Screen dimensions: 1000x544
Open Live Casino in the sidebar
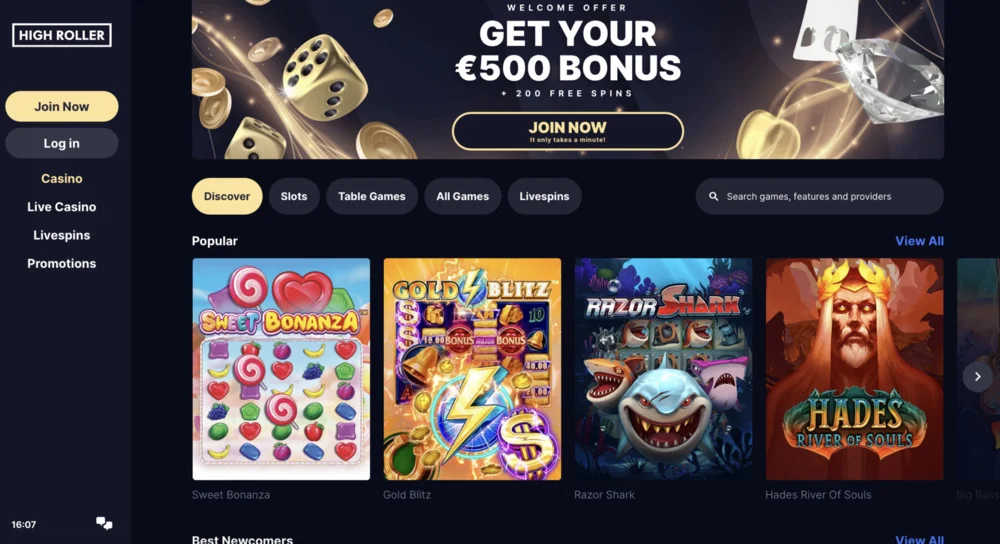tap(62, 207)
